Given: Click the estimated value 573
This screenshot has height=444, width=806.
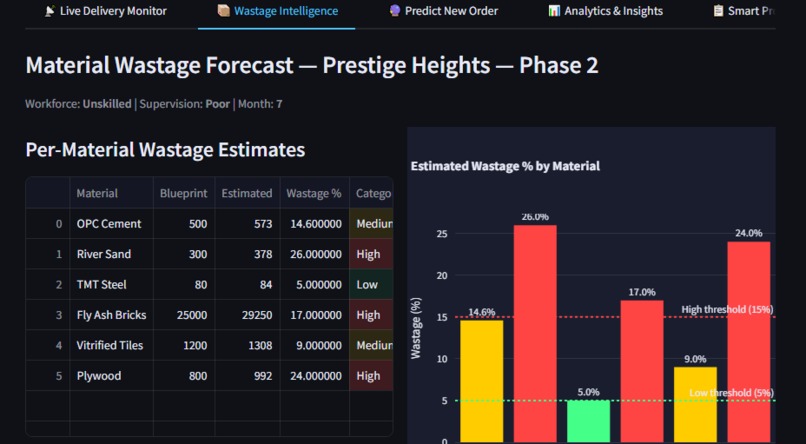Looking at the screenshot, I should click(x=247, y=224).
